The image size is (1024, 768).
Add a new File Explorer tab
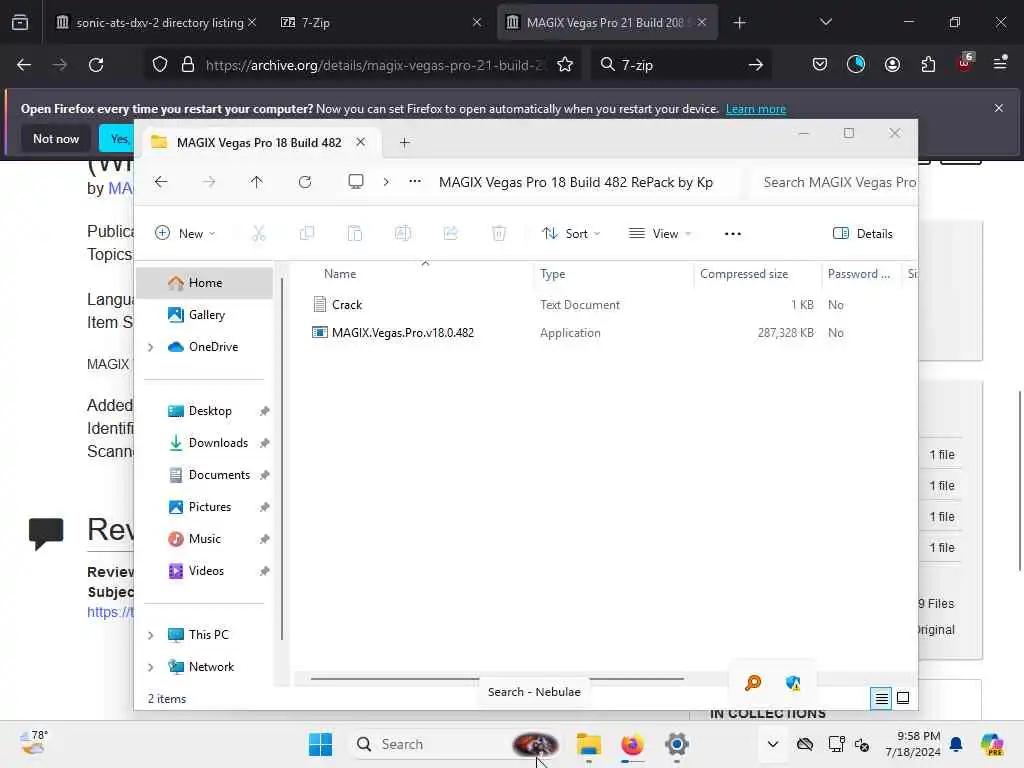[x=404, y=142]
